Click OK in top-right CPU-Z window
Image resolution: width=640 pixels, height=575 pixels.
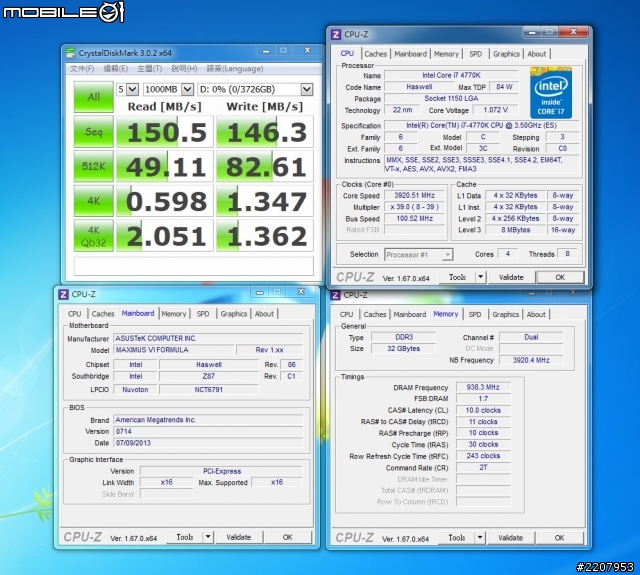[560, 278]
